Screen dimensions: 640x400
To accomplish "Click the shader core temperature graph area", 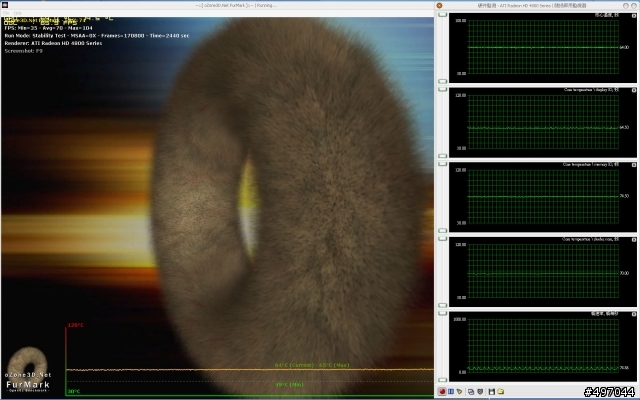I will (x=543, y=271).
